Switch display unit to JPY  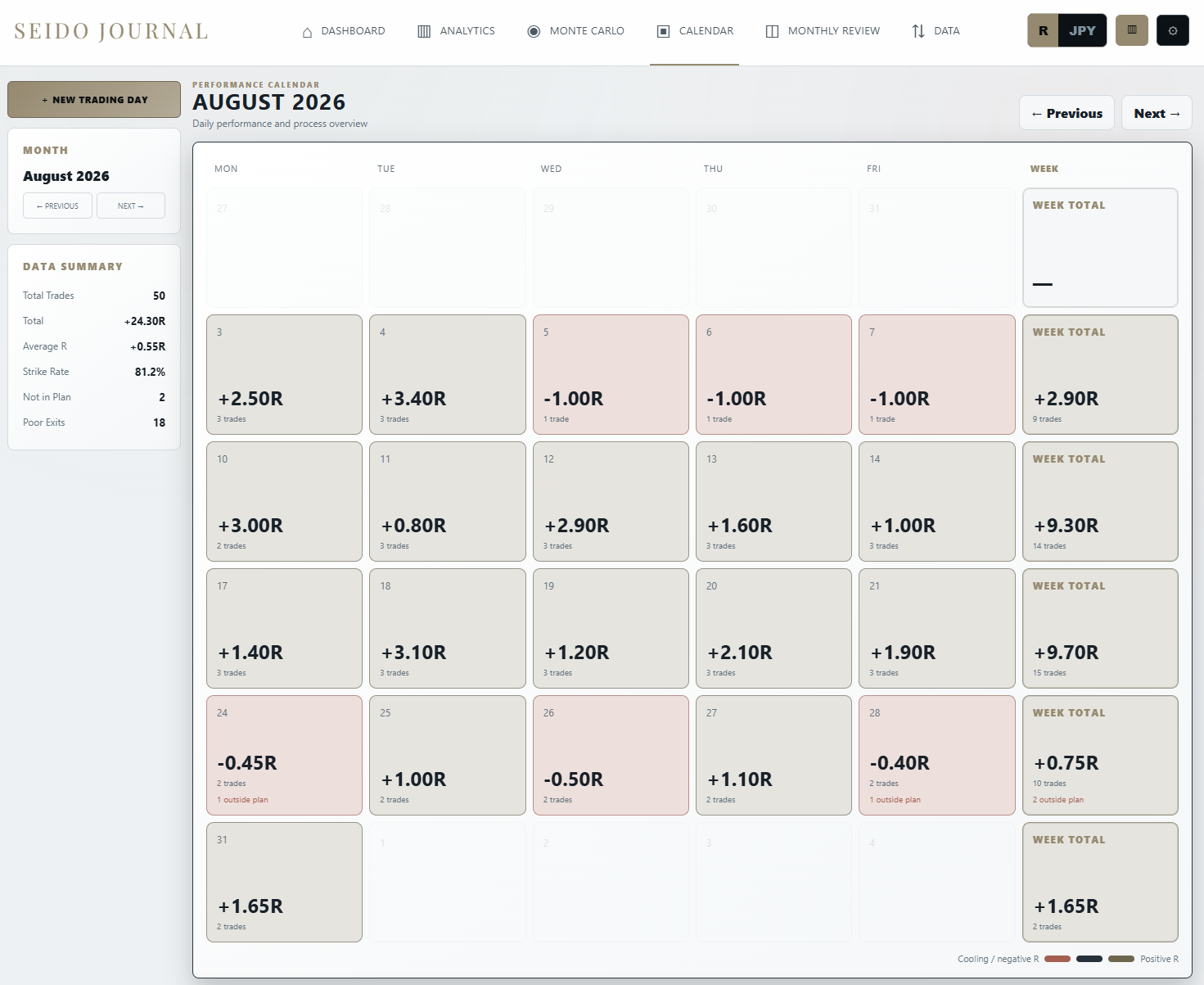[1082, 30]
